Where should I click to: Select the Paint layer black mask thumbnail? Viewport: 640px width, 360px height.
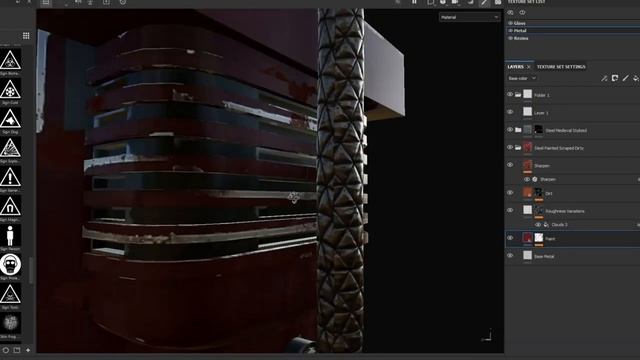pyautogui.click(x=539, y=238)
